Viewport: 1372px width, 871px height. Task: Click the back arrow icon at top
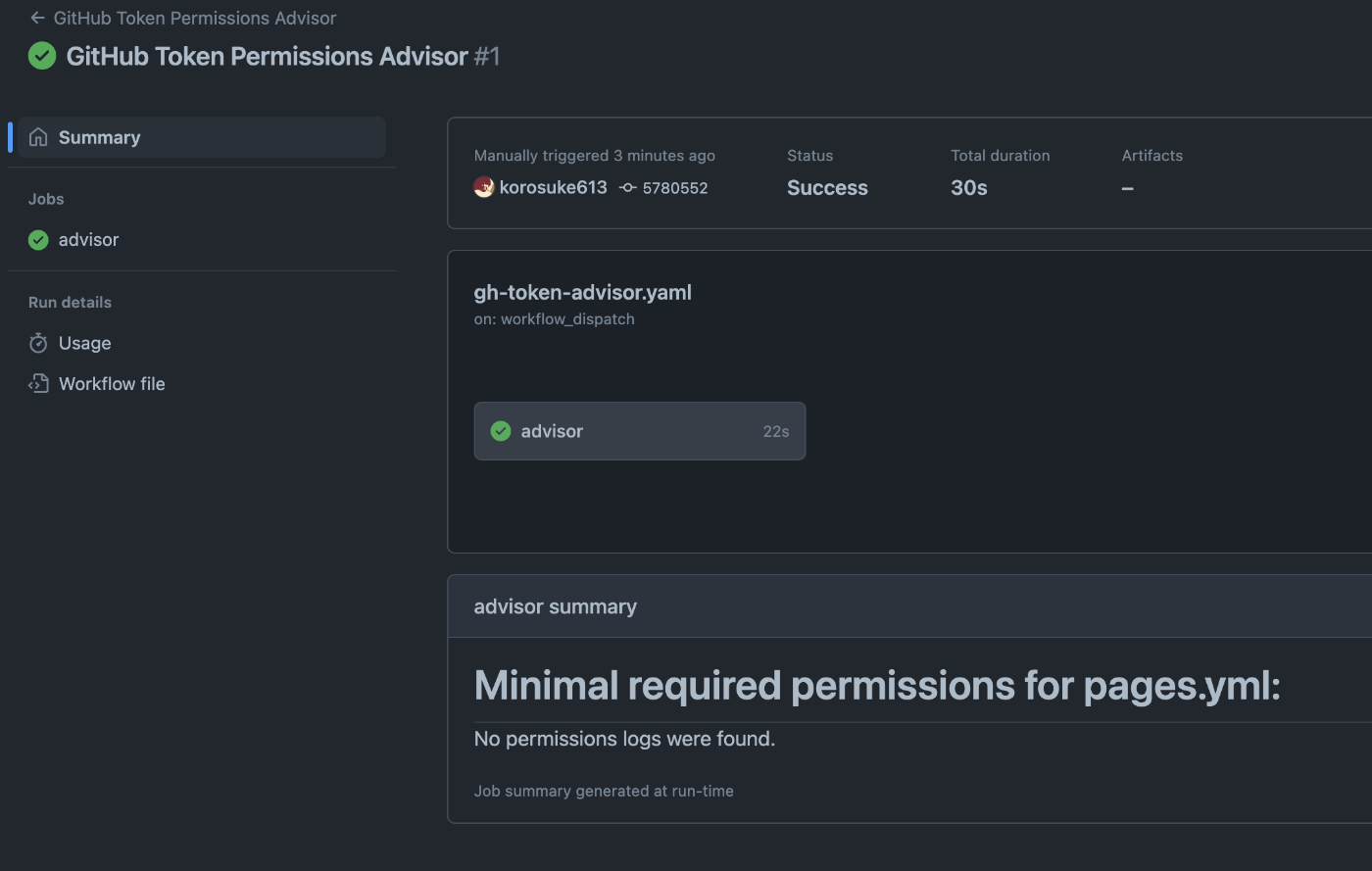click(x=37, y=18)
